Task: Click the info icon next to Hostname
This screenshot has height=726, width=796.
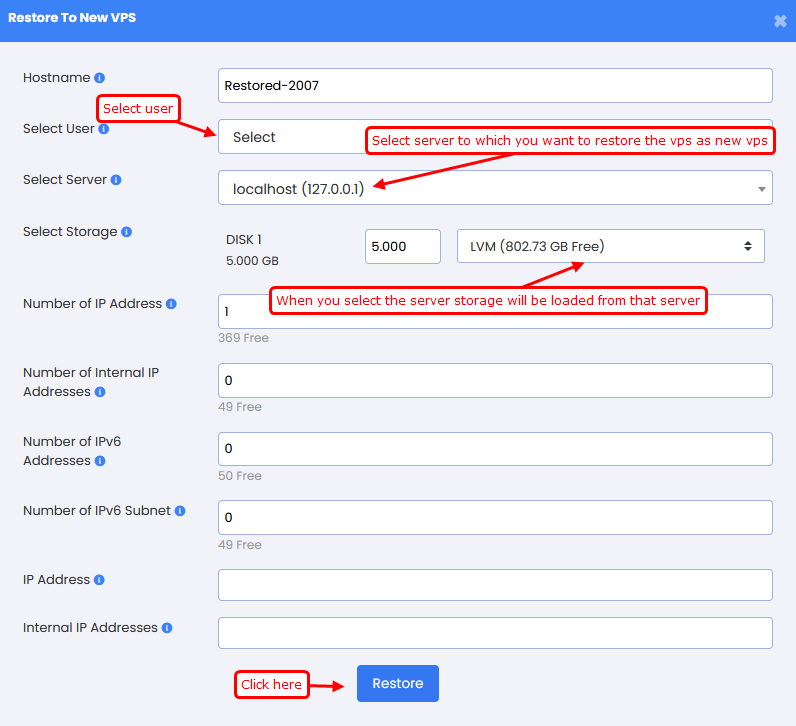Action: click(100, 78)
